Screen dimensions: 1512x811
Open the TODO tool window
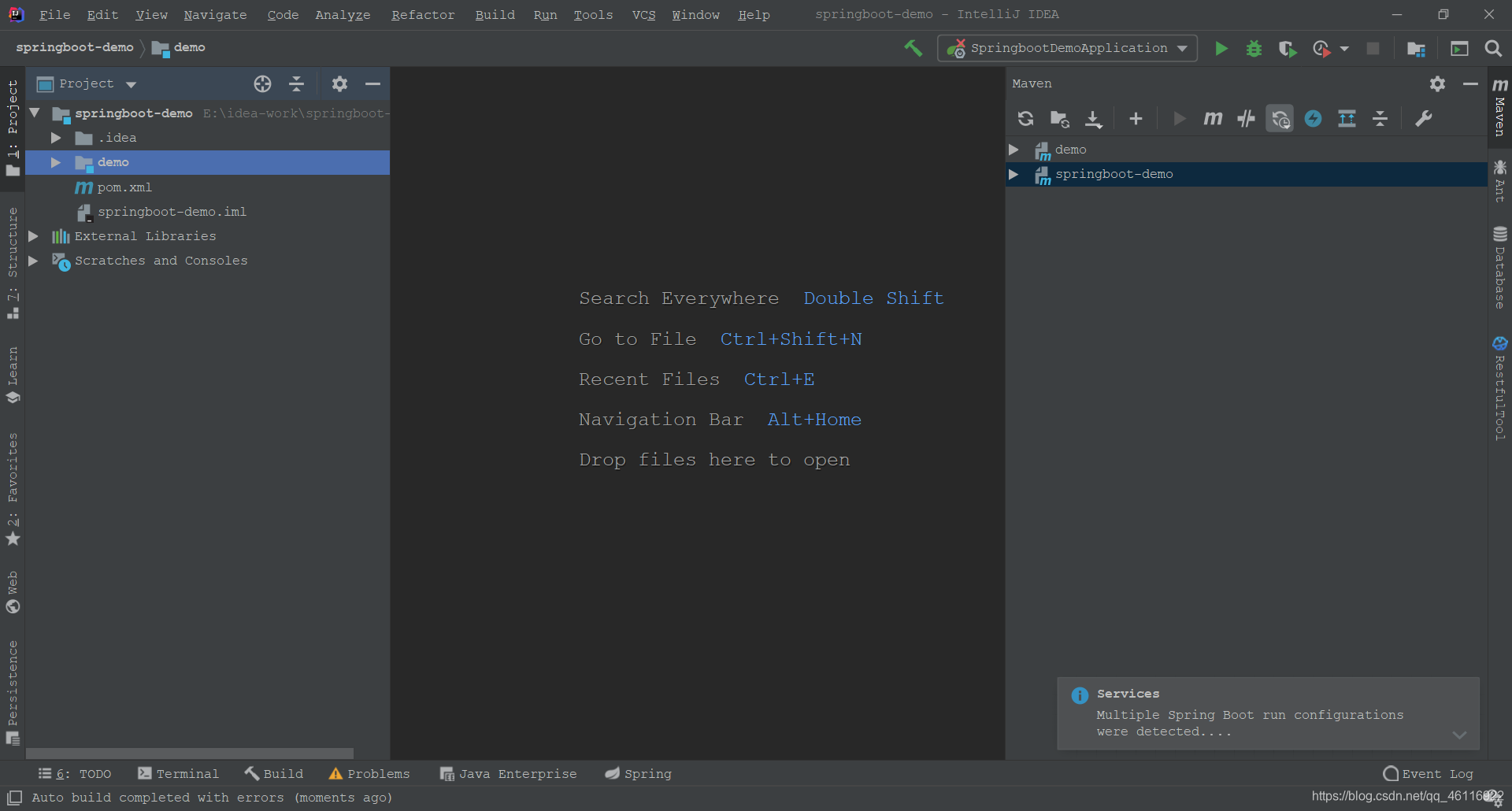coord(75,774)
